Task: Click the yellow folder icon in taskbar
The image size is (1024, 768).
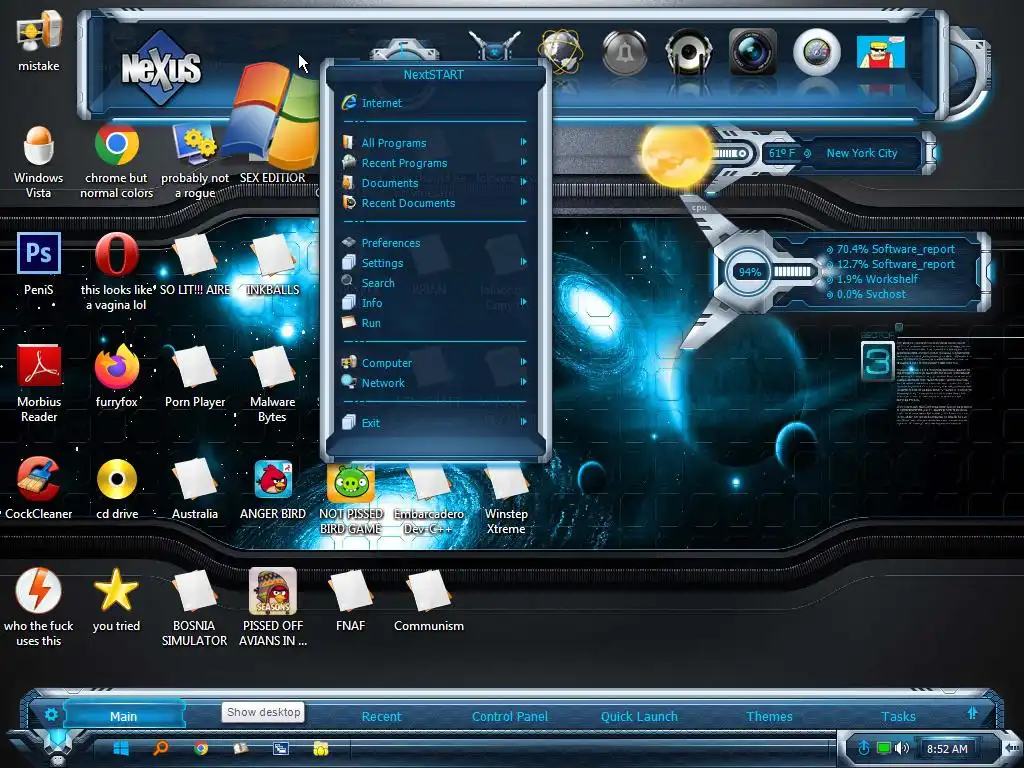Action: [321, 748]
